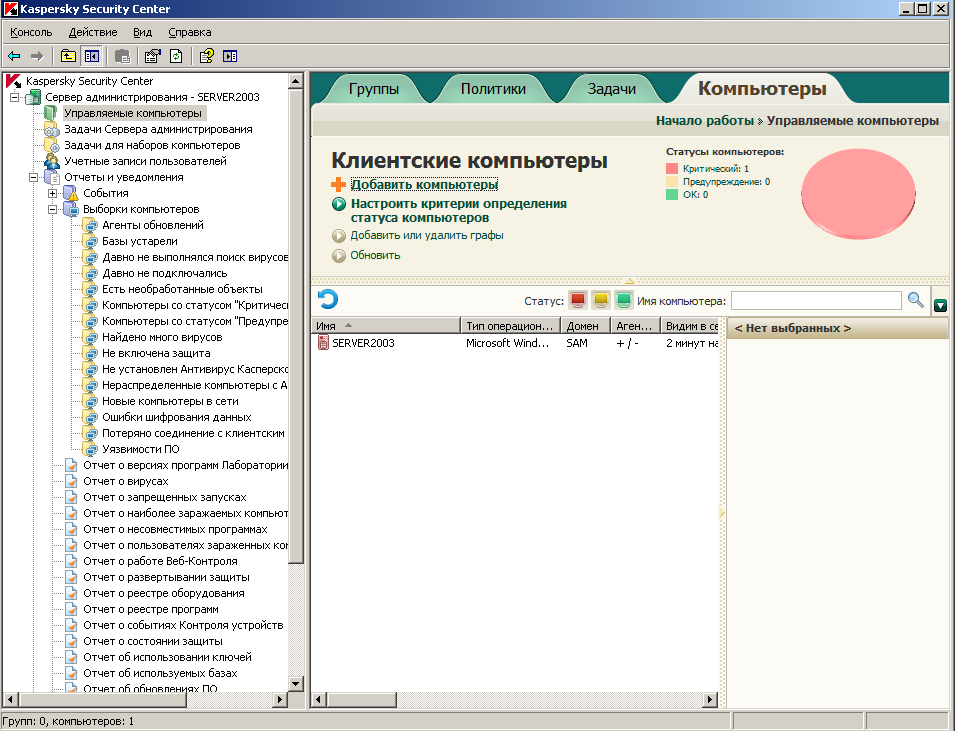This screenshot has width=956, height=731.
Task: Click the arrow icon beside Добавить или удалить графы
Action: (339, 235)
